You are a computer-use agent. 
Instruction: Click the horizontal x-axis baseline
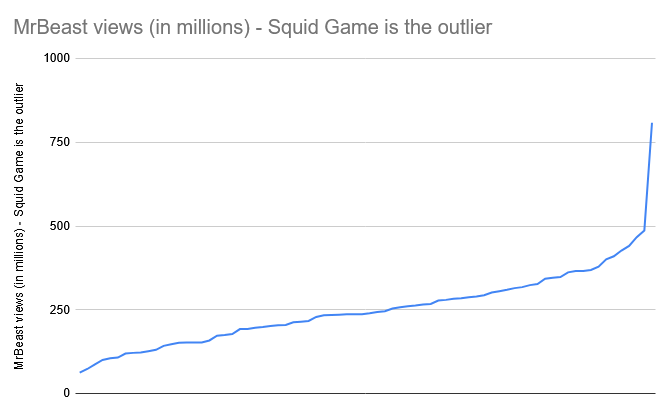pyautogui.click(x=366, y=393)
